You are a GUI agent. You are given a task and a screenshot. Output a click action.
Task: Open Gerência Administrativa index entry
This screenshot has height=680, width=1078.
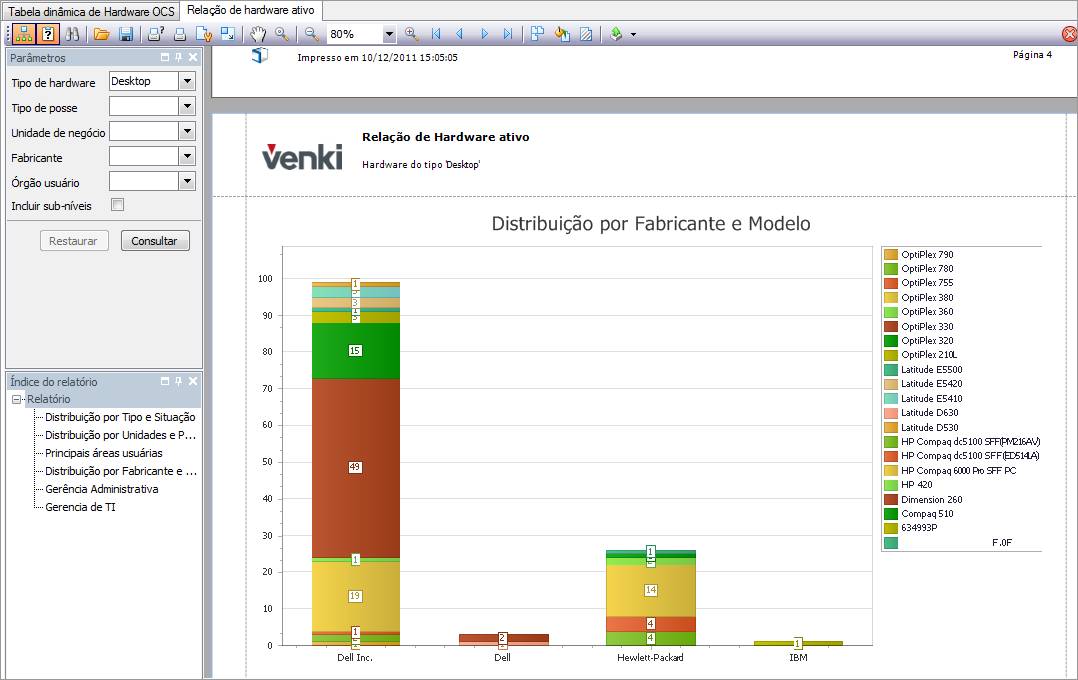102,489
